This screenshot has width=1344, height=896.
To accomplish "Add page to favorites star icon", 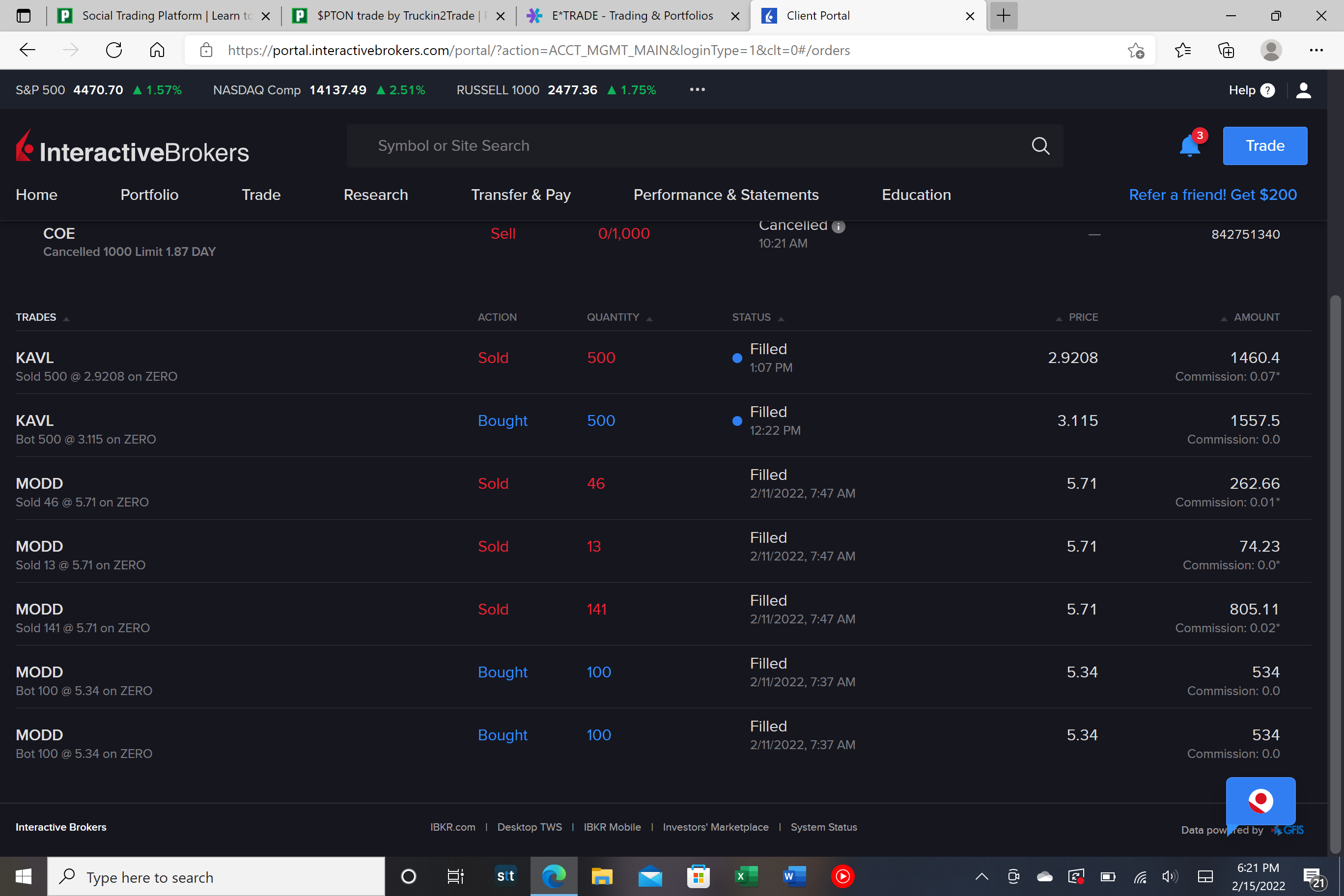I will tap(1135, 50).
